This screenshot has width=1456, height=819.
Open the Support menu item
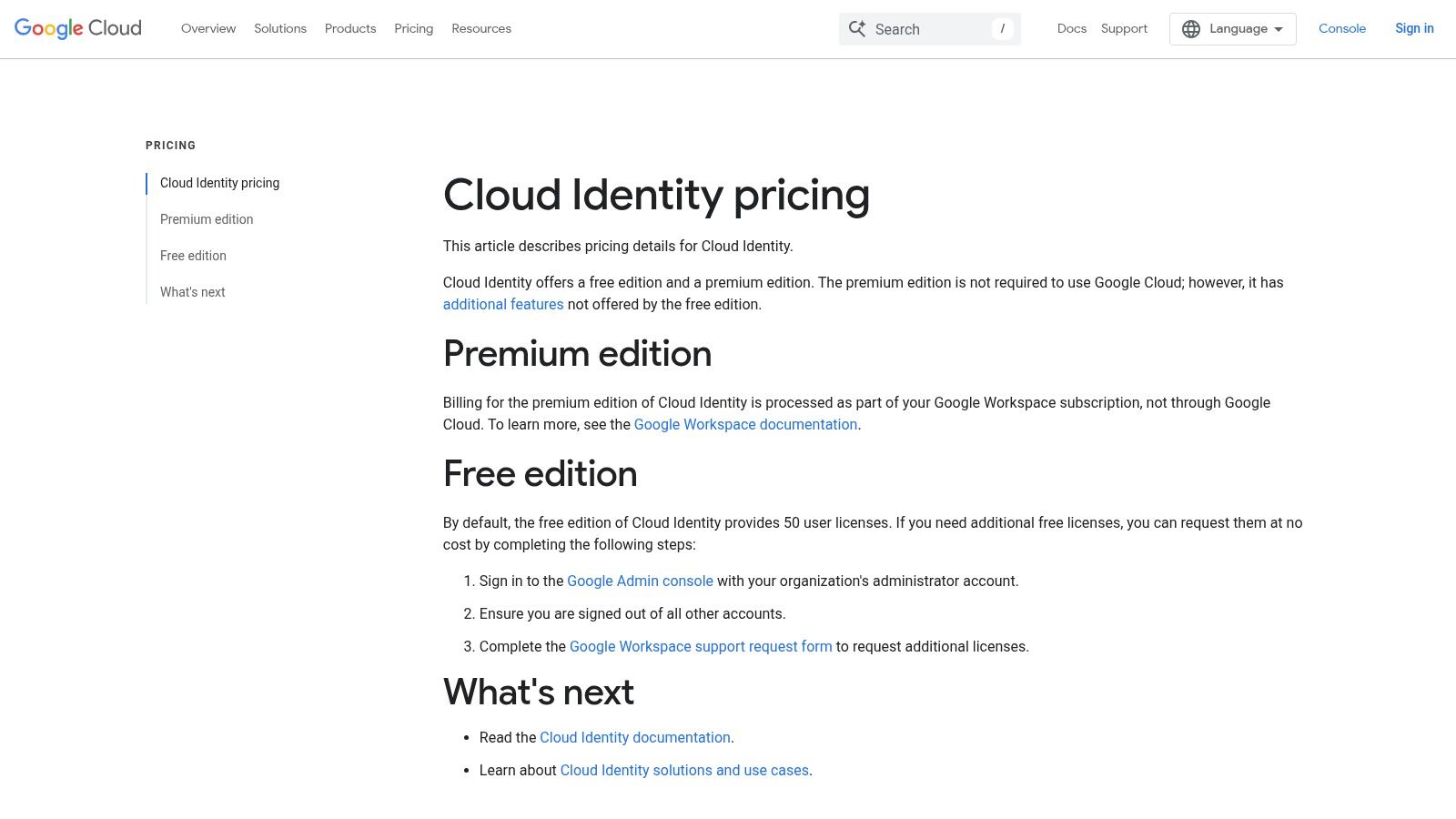1123,28
